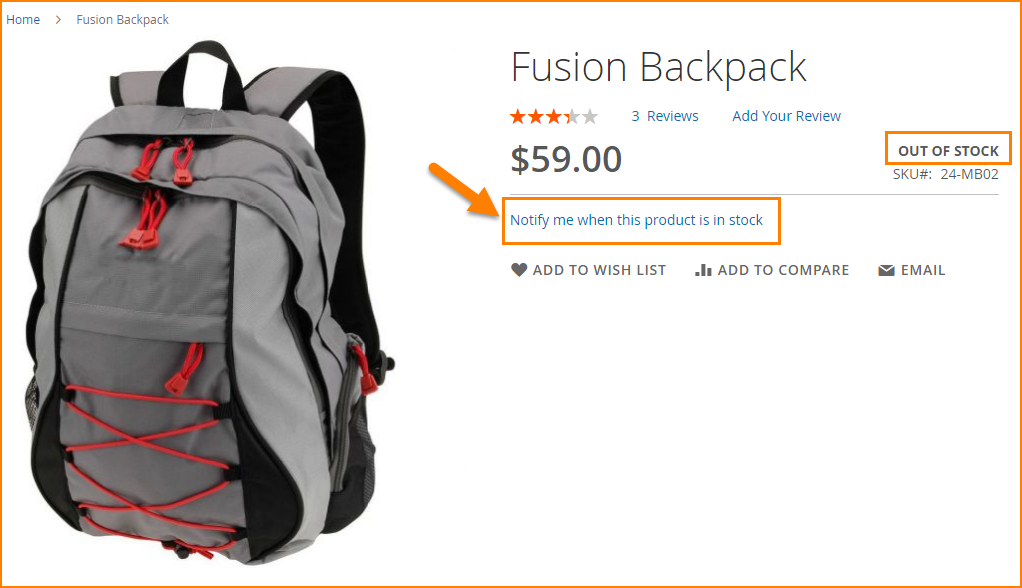This screenshot has width=1022, height=588.
Task: Click the SKU number 24-MB02
Action: tap(969, 174)
